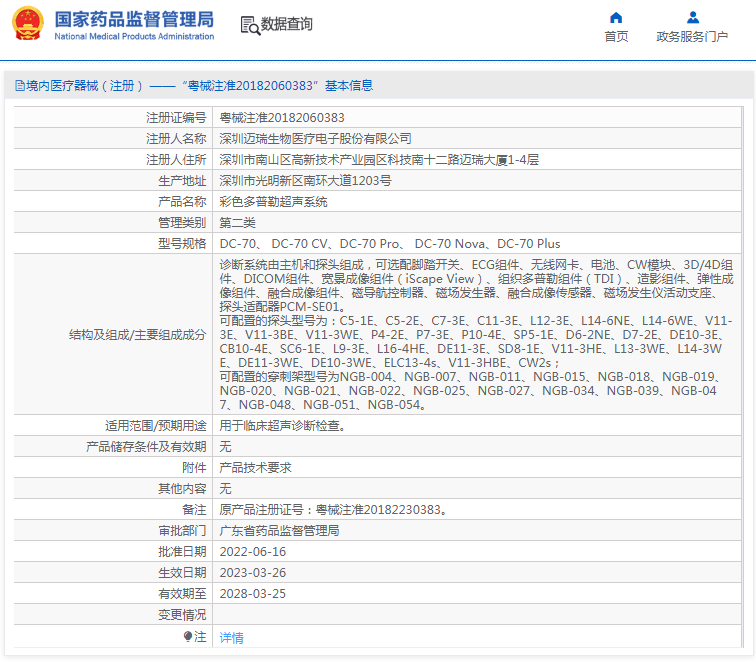Click the 注册证编号 label

point(176,118)
